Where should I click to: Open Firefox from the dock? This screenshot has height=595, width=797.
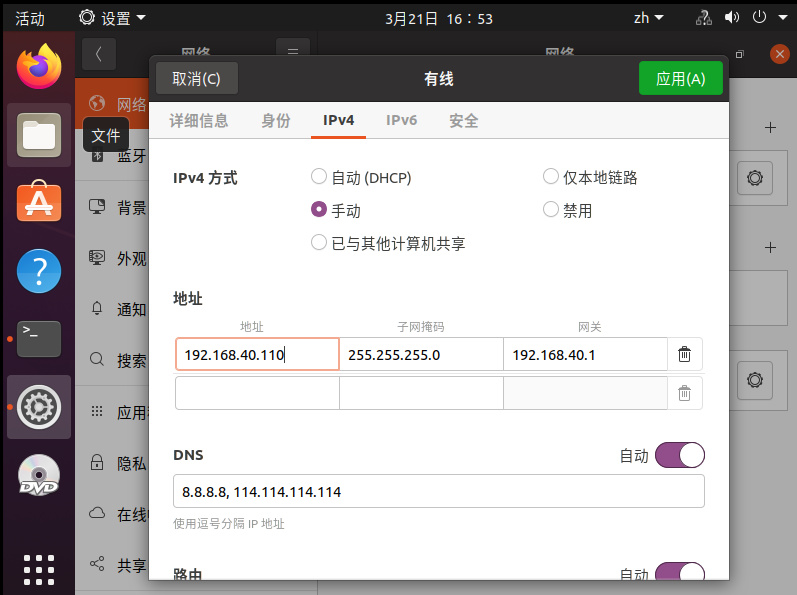pyautogui.click(x=39, y=66)
